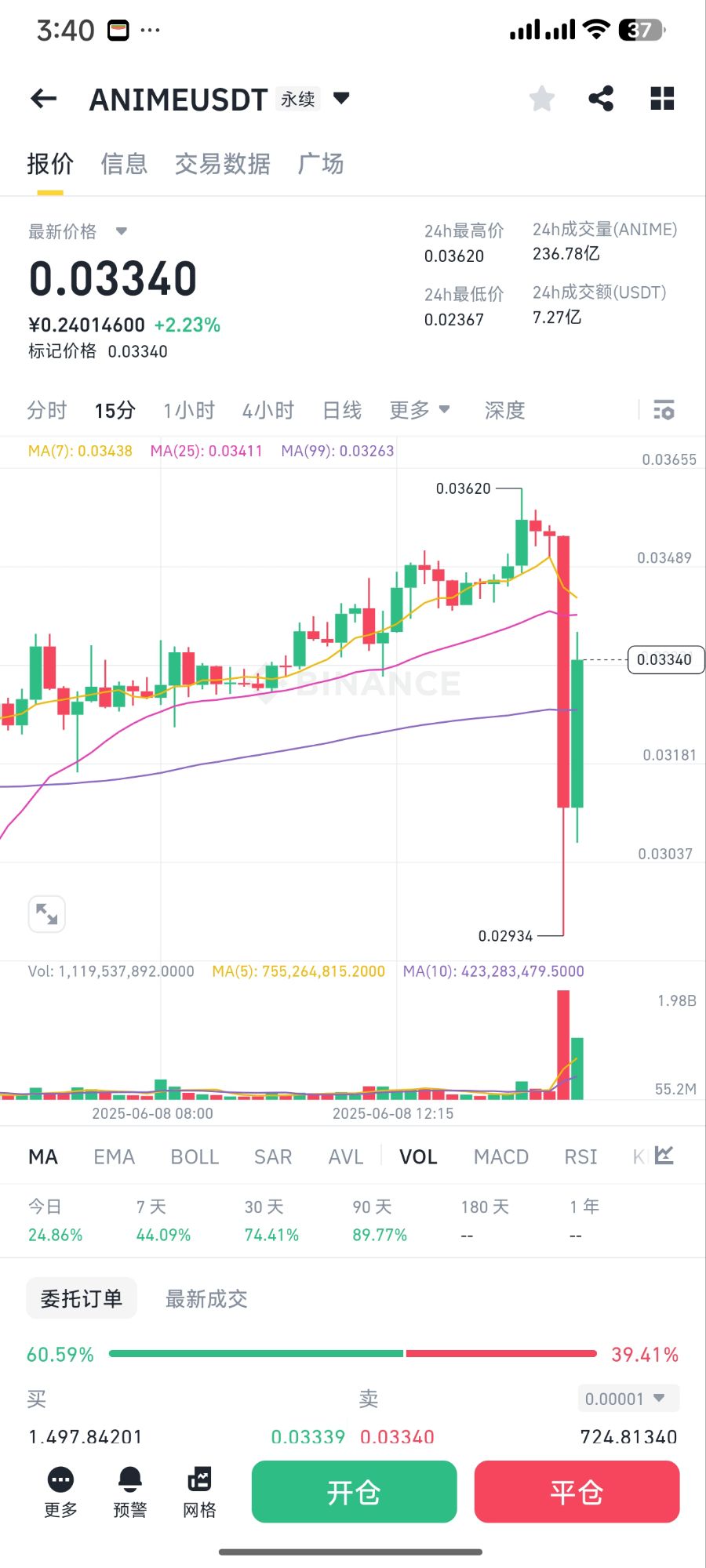The width and height of the screenshot is (706, 1568).
Task: Tap the back arrow icon
Action: point(44,99)
